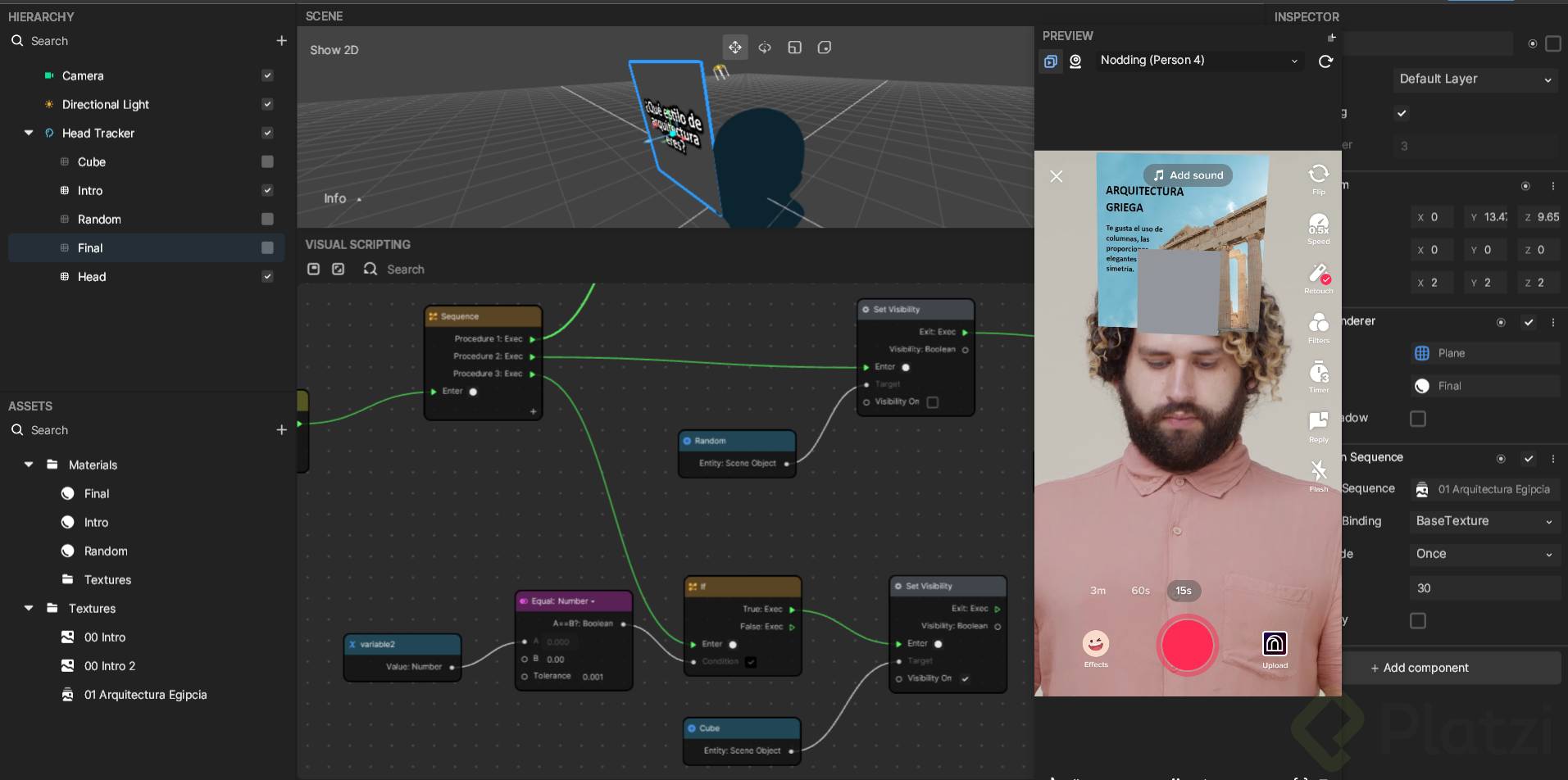Add new object with Hierarchy plus icon

281,41
